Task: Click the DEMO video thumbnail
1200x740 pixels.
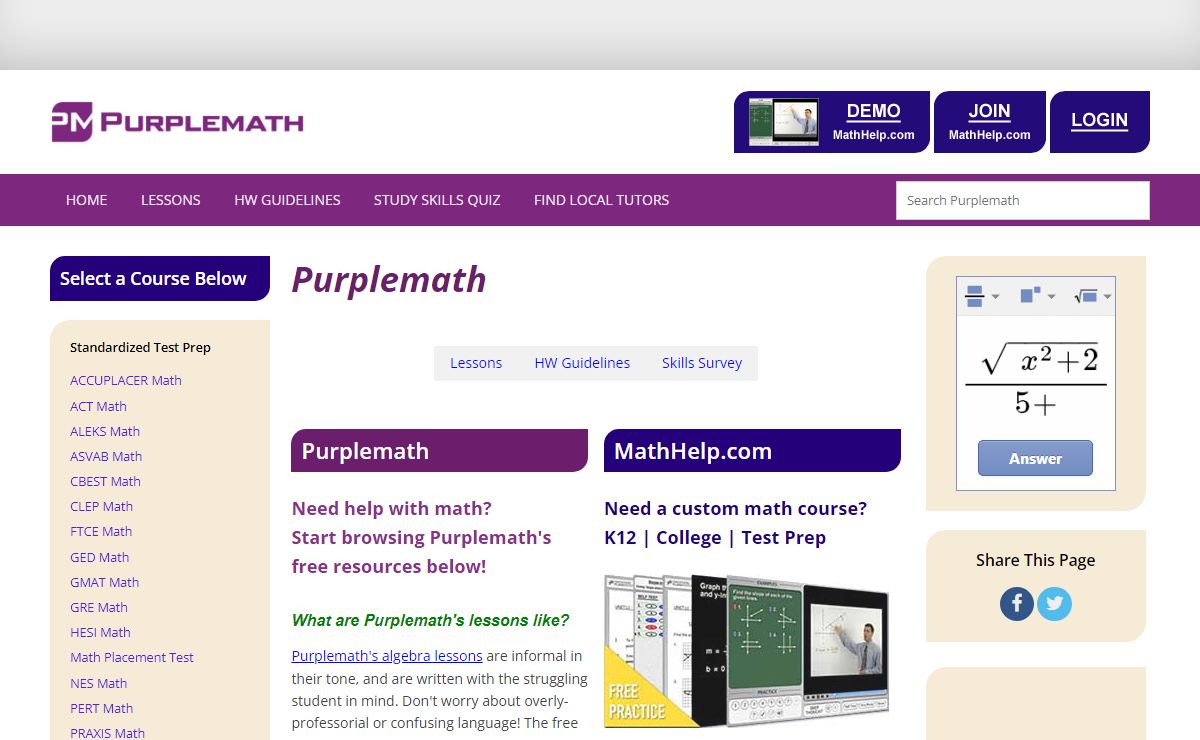Action: click(784, 122)
